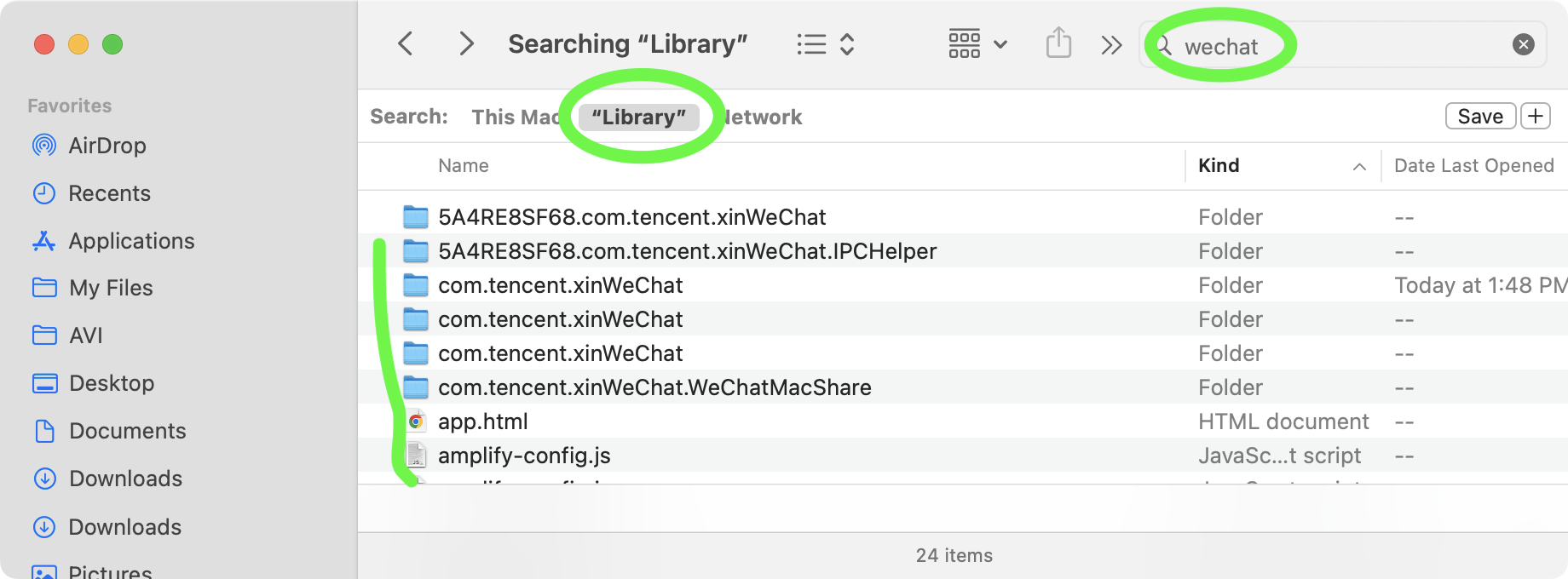1568x579 pixels.
Task: Expand the group-by grid dropdown
Action: 977,43
